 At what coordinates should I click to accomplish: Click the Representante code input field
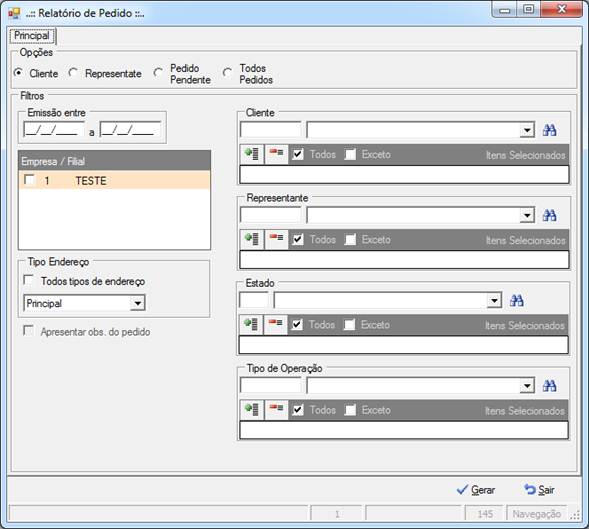[270, 215]
